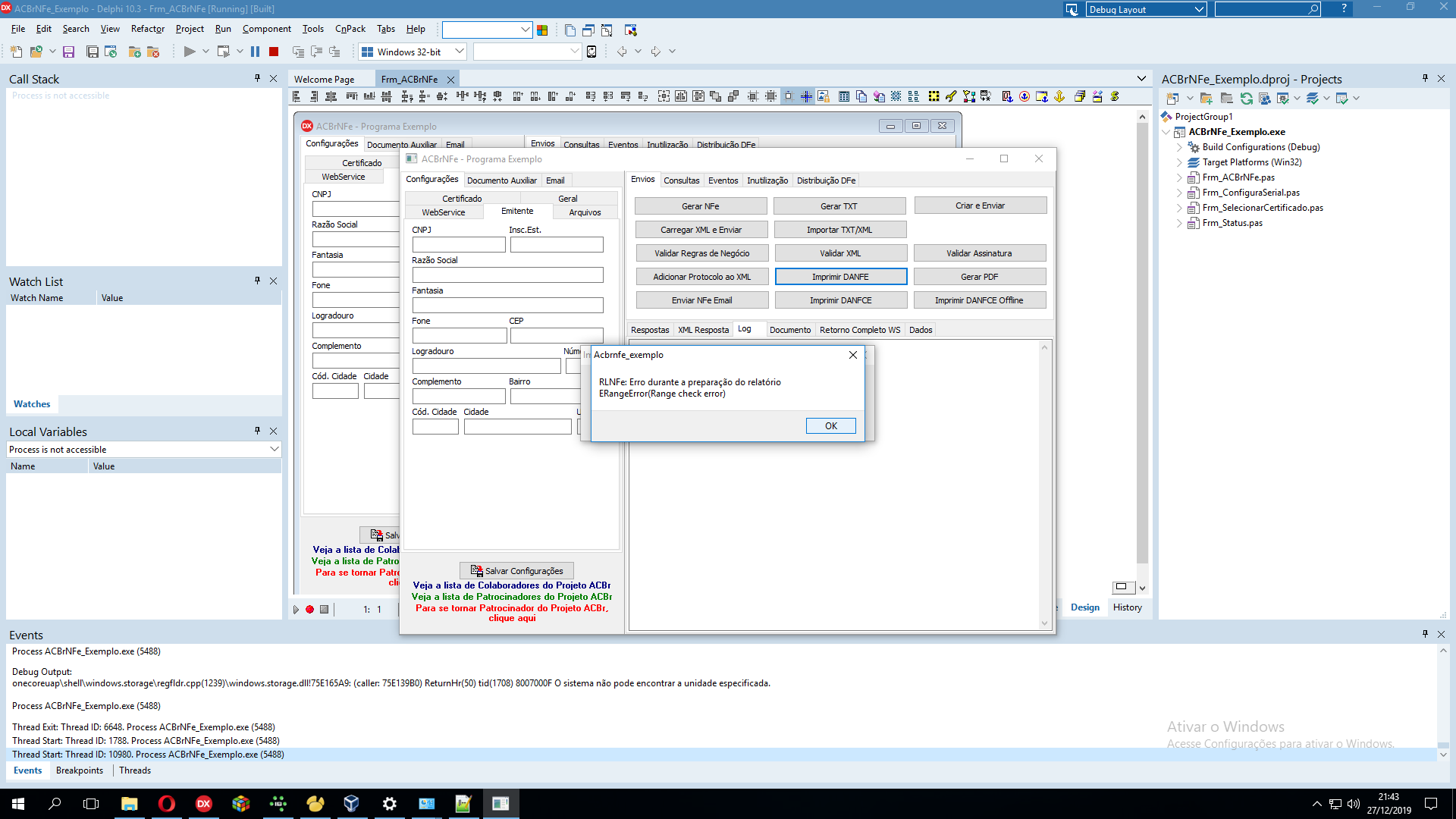
Task: Click the form designer vertical scrollbar
Action: 1142,341
